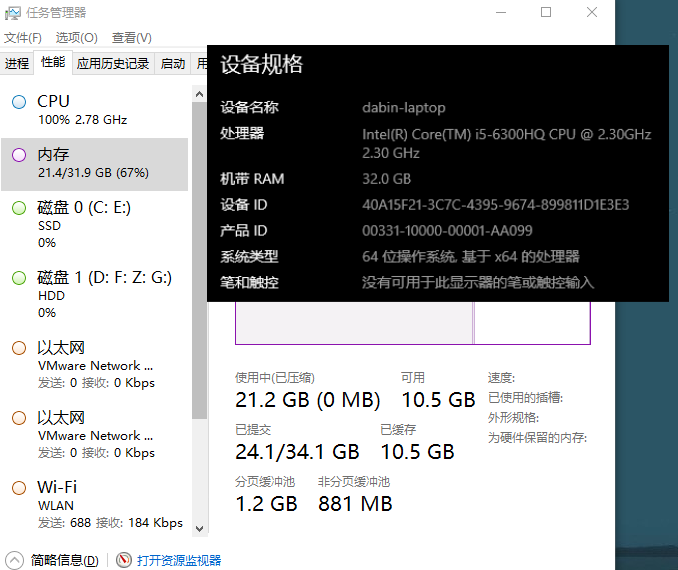Click the CPU circle icon in sidebar
678x570 pixels.
[19, 102]
